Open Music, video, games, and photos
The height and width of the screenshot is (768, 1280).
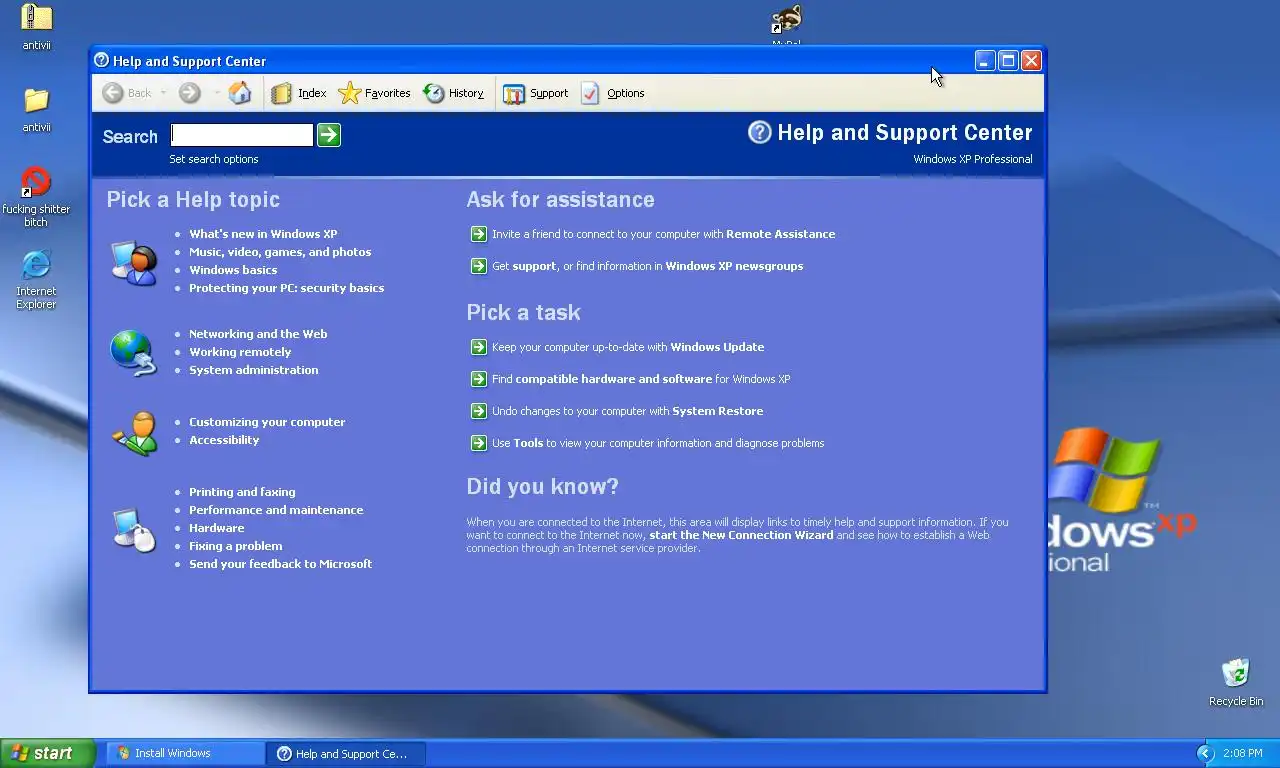(x=280, y=252)
